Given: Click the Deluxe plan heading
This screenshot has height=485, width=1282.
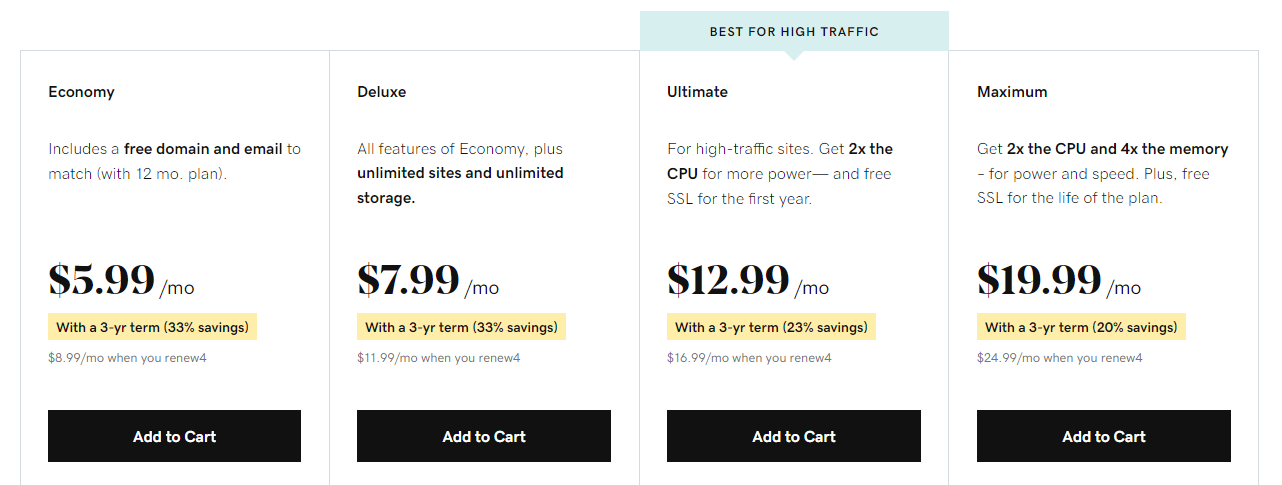Looking at the screenshot, I should [x=382, y=92].
